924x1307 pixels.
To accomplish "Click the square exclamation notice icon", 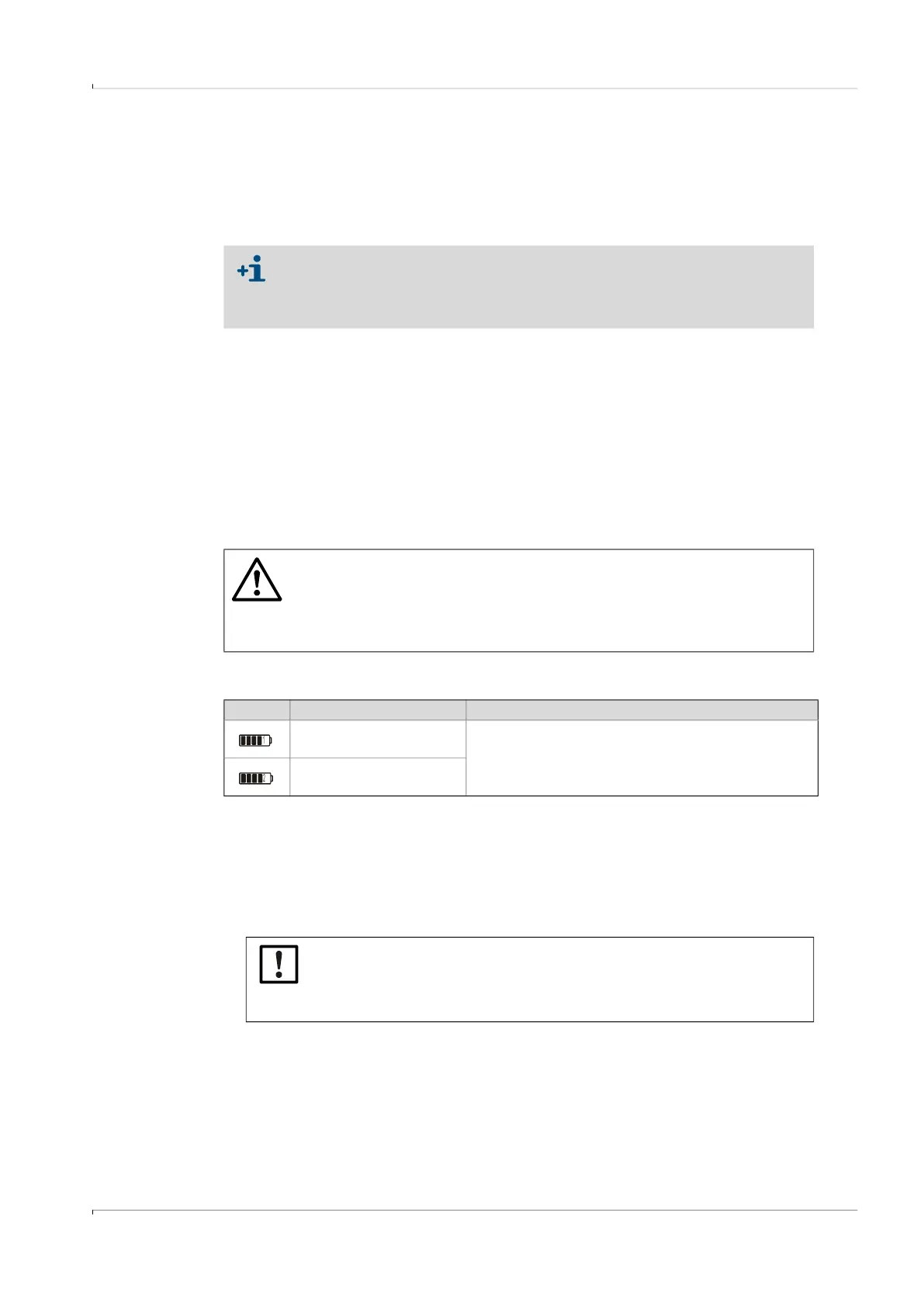I will pos(279,964).
